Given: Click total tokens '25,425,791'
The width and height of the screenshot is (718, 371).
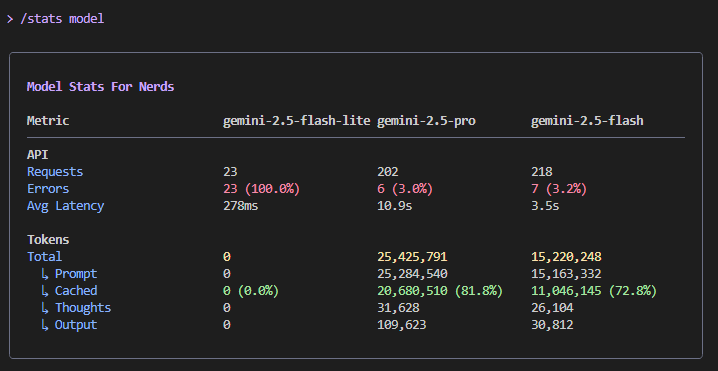Looking at the screenshot, I should click(x=412, y=256).
